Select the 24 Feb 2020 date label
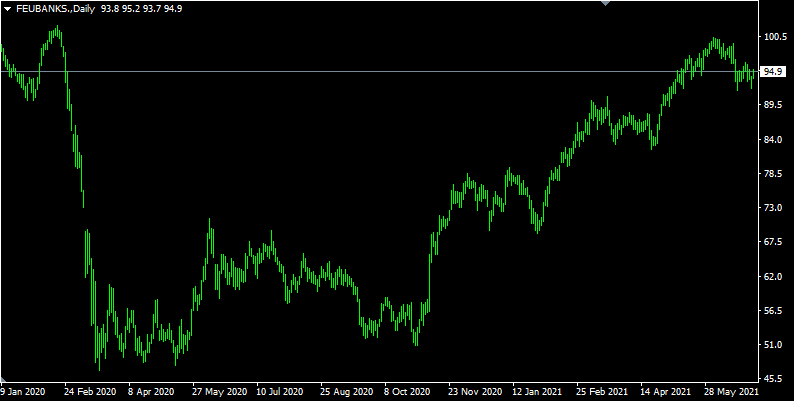794x401 pixels. coord(90,392)
